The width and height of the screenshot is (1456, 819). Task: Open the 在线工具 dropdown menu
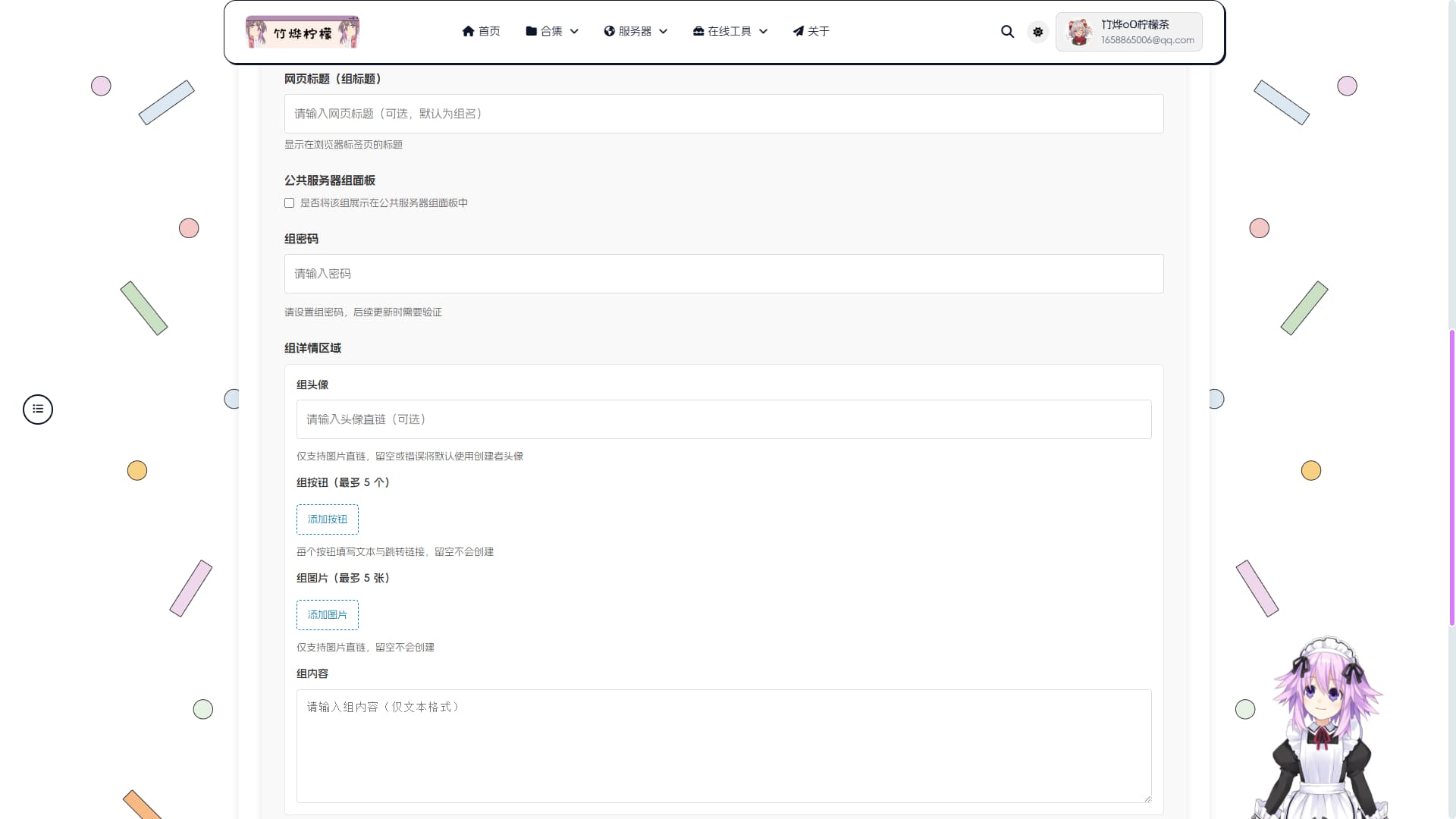click(730, 31)
